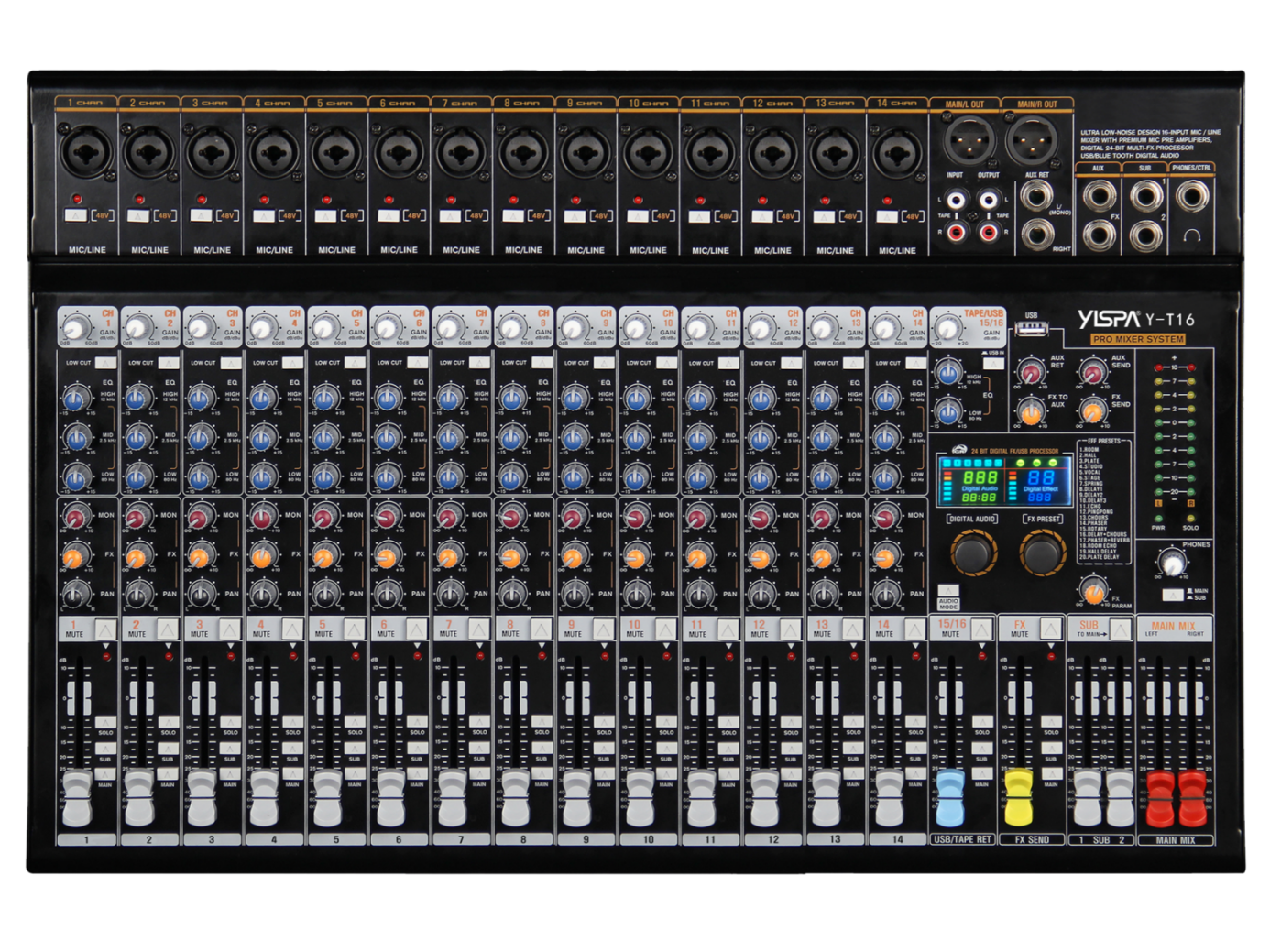Click the FX PRESET rotary encoder
The width and height of the screenshot is (1270, 952).
coord(1043,552)
